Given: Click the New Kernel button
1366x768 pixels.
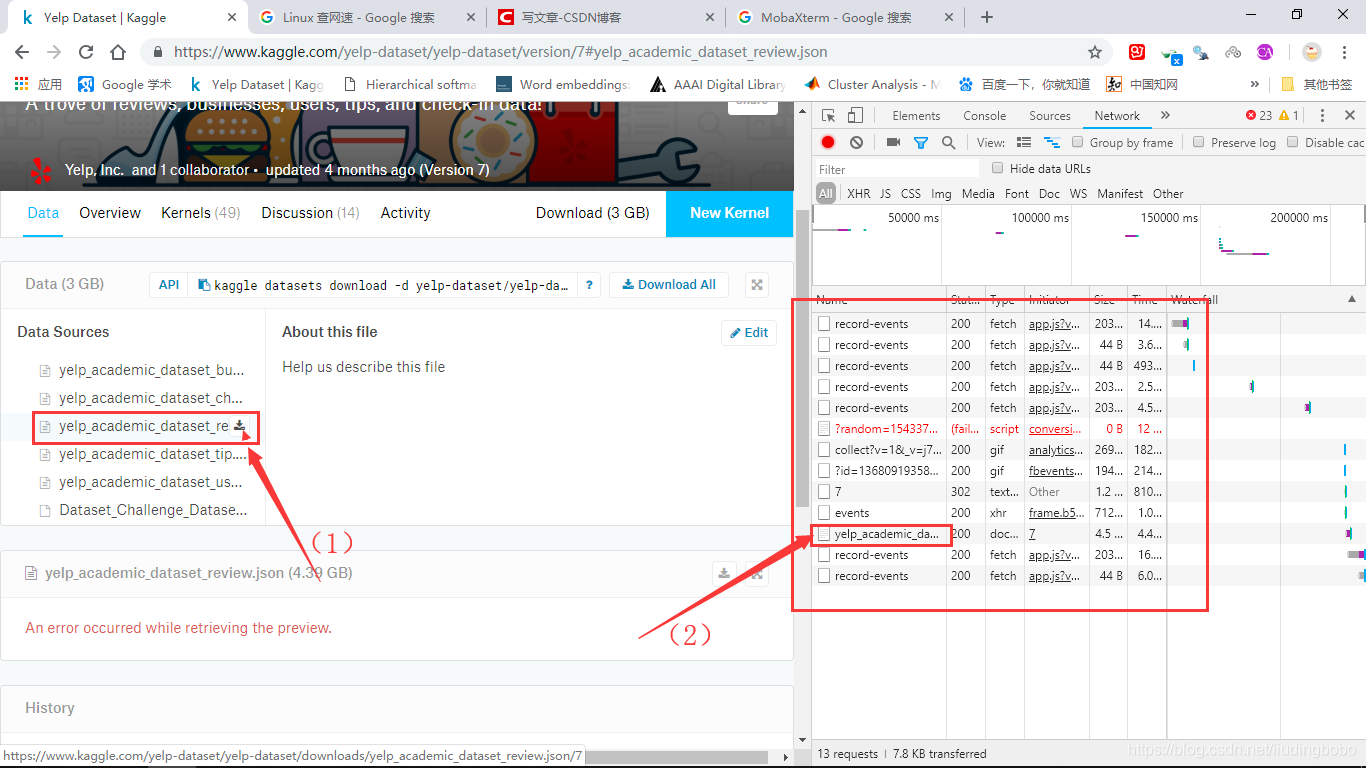Looking at the screenshot, I should [x=730, y=213].
